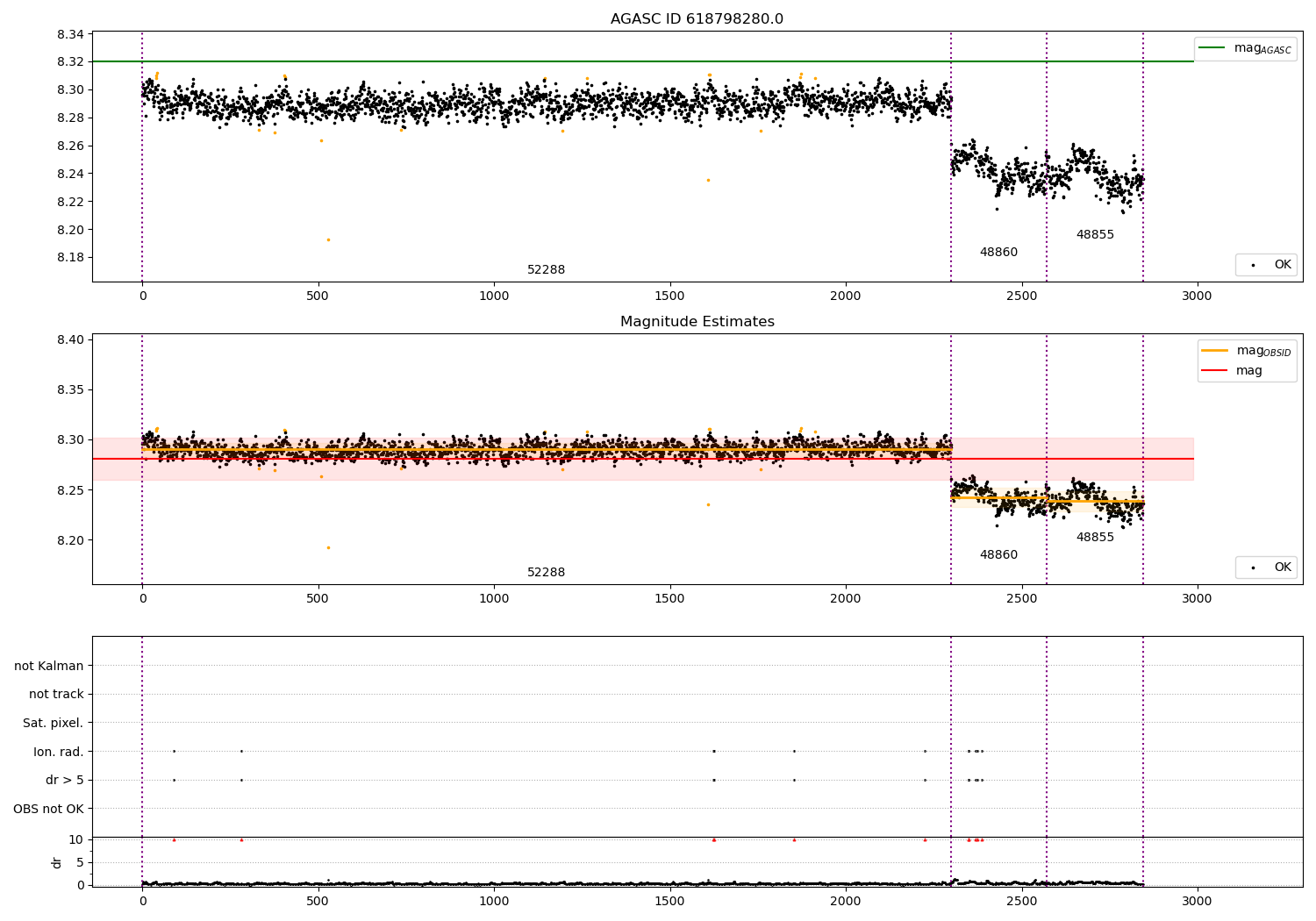
Task: Click the orange line sample beside mag OBSID legend
Action: 1214,350
